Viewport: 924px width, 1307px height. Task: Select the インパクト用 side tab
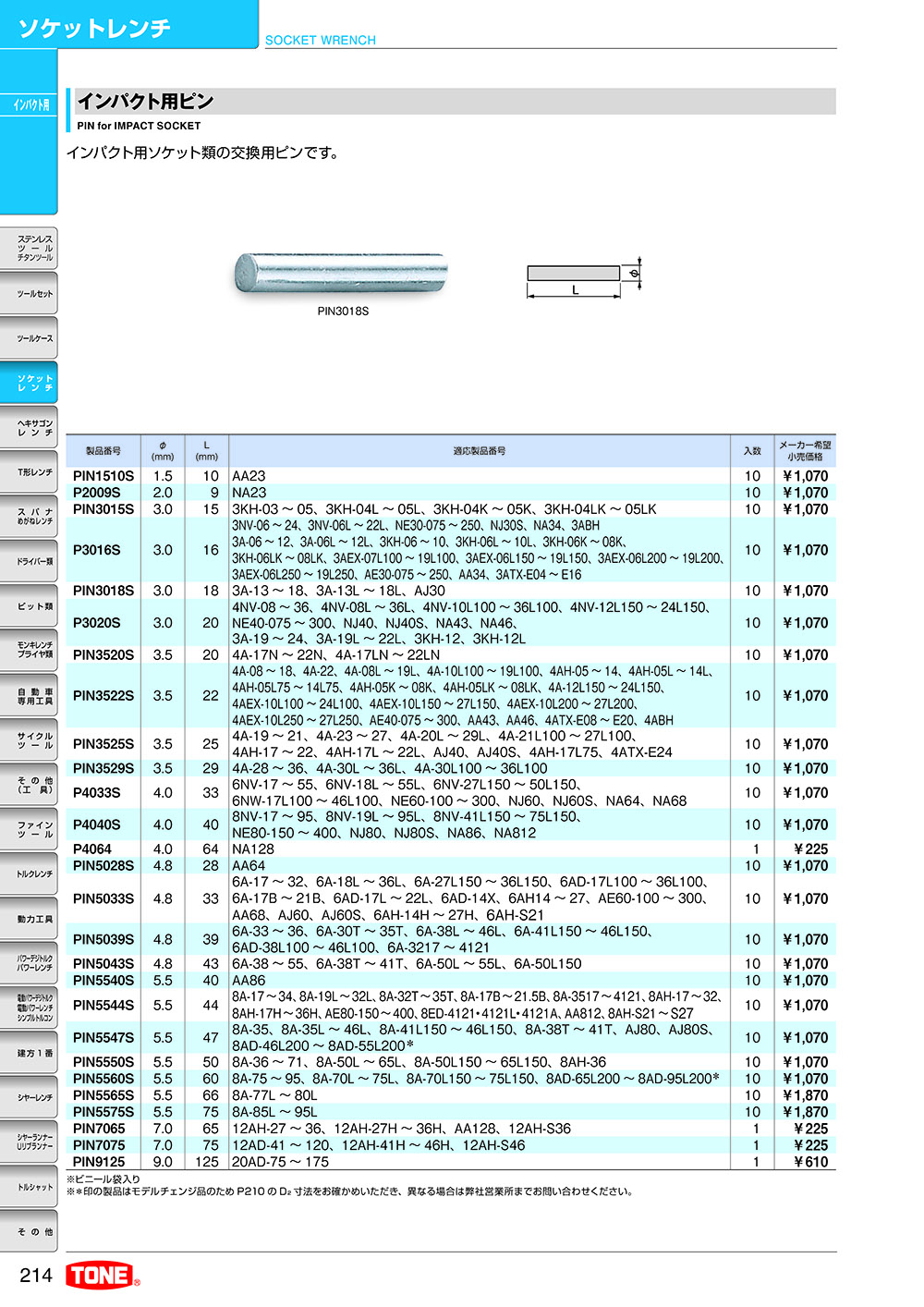tap(30, 104)
